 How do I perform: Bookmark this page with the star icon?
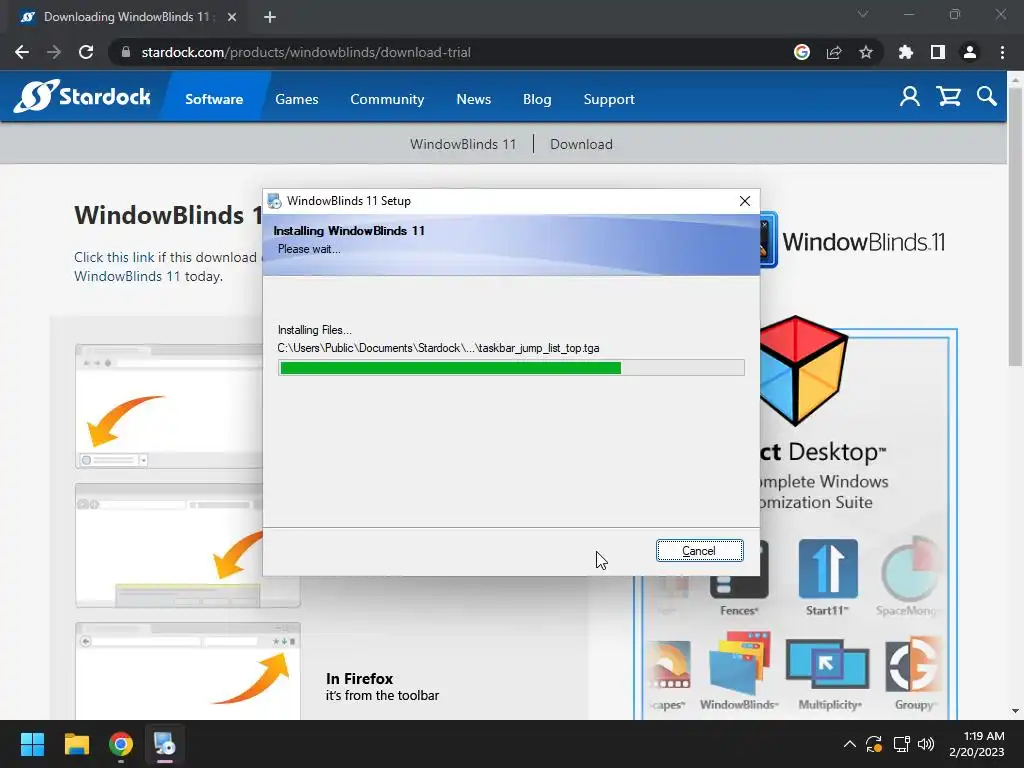click(x=866, y=52)
